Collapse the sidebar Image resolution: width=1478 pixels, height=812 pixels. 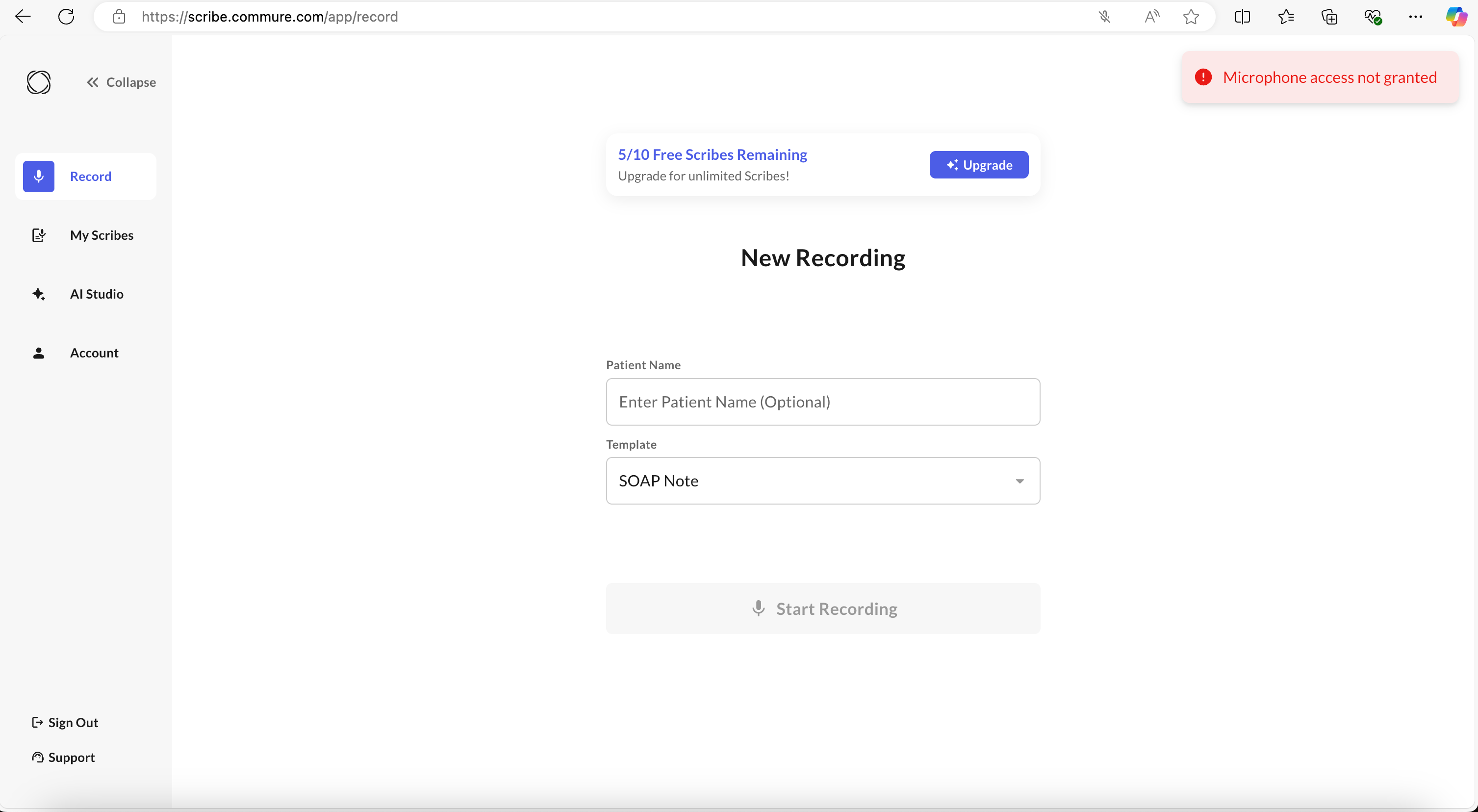pos(121,82)
